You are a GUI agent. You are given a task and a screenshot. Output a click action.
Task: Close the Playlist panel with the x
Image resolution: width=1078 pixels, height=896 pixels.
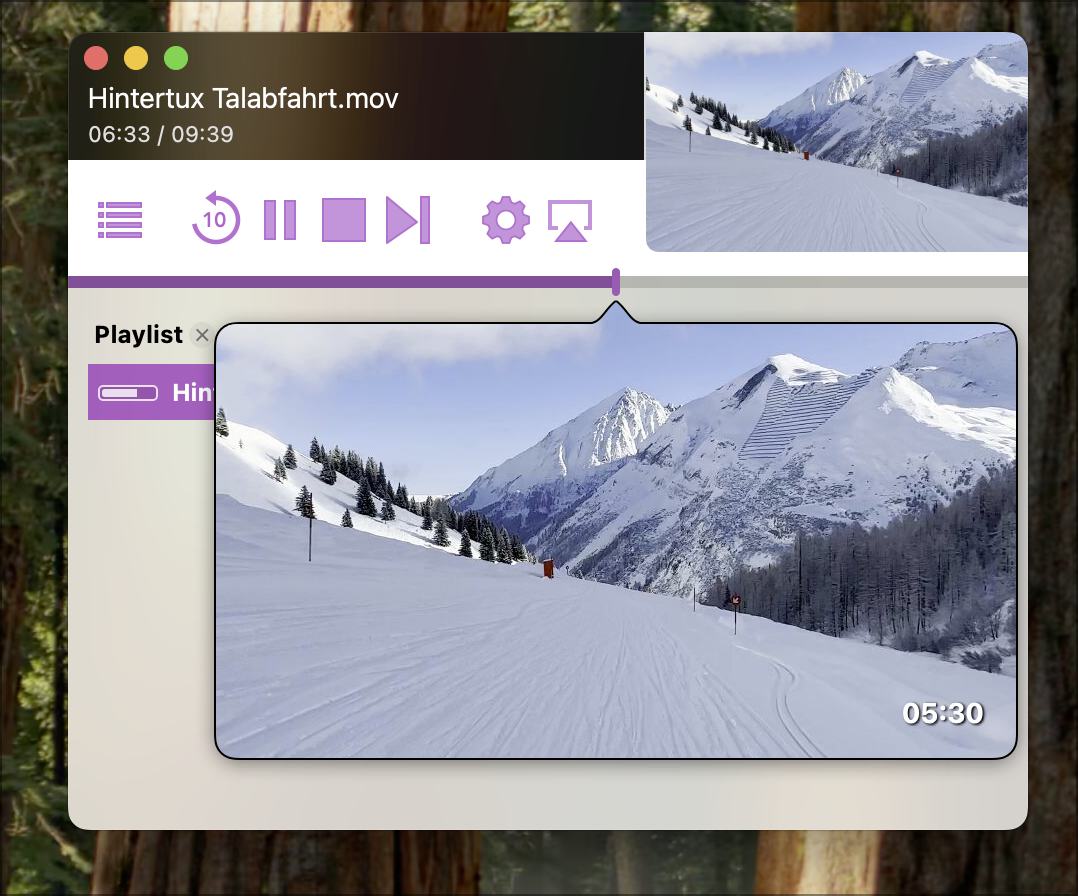(202, 335)
